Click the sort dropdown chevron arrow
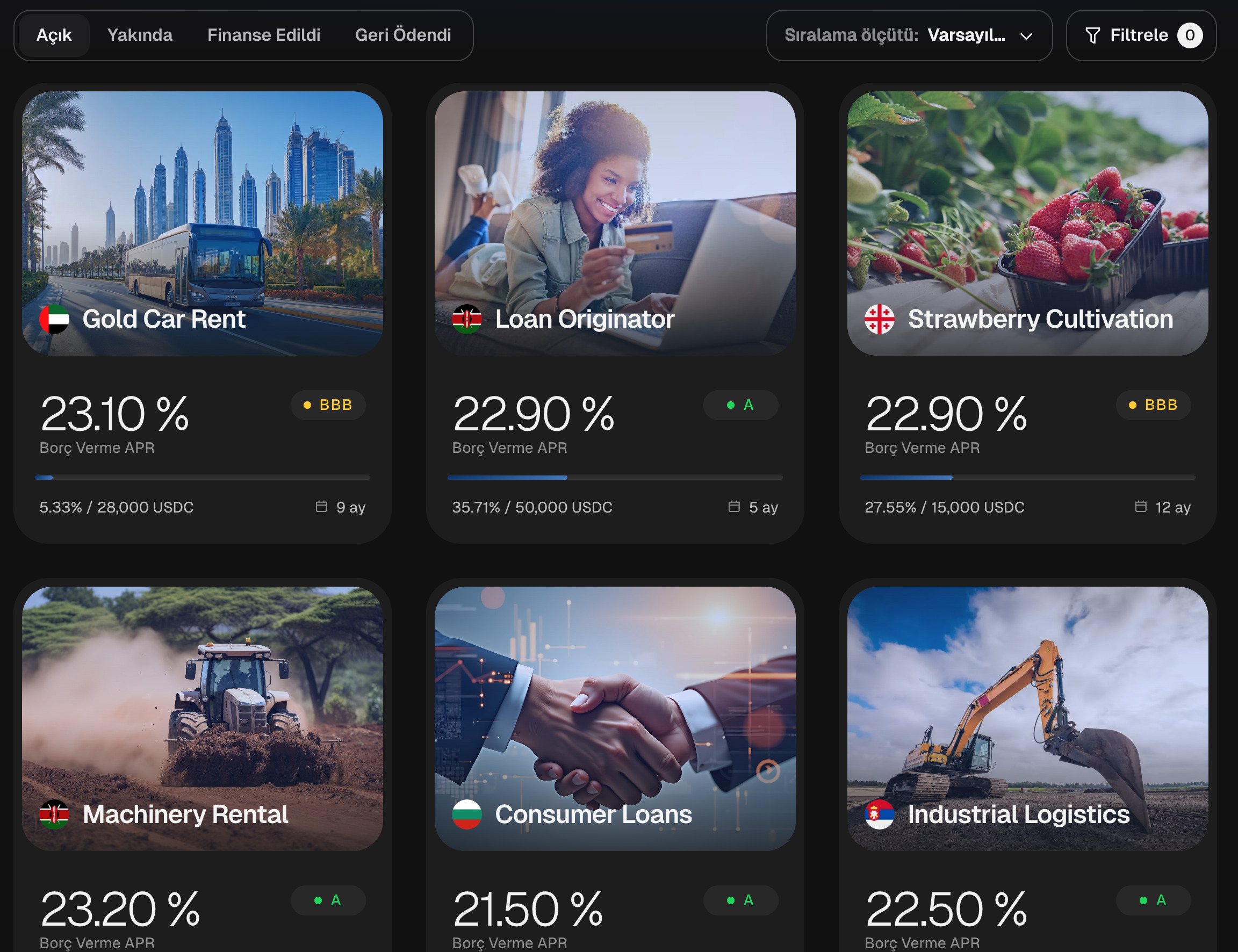1238x952 pixels. [x=1026, y=37]
